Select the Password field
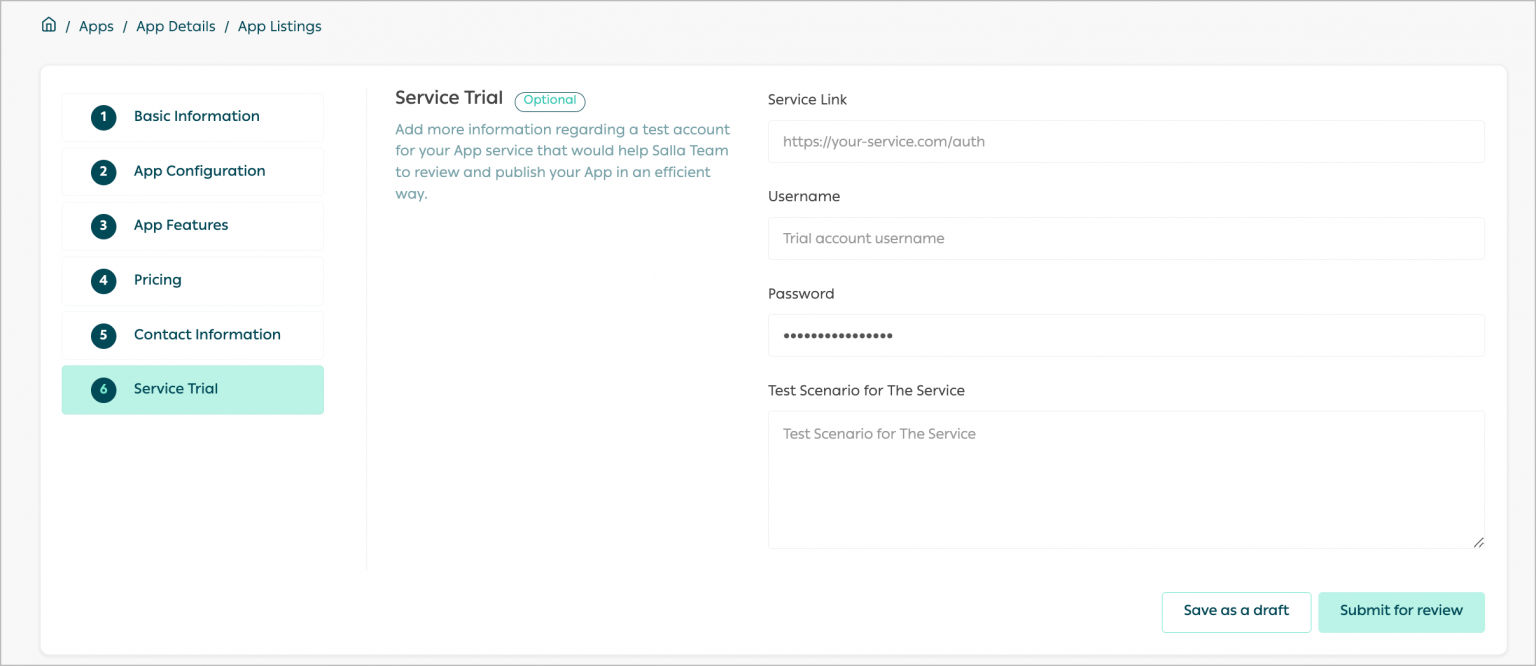Image resolution: width=1536 pixels, height=666 pixels. 1126,335
